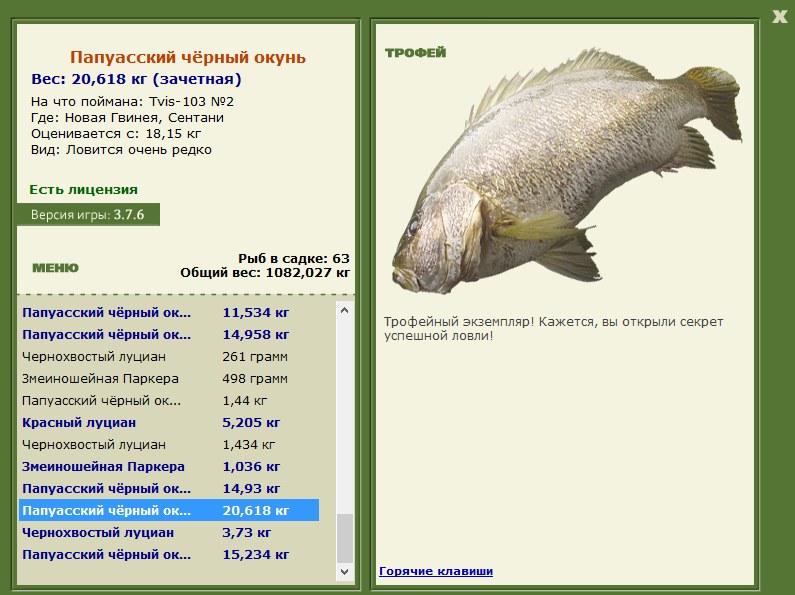Screen dimensions: 795x595
Task: Select Папуасский чёрный окунь 14,958 кг row
Action: tap(169, 334)
